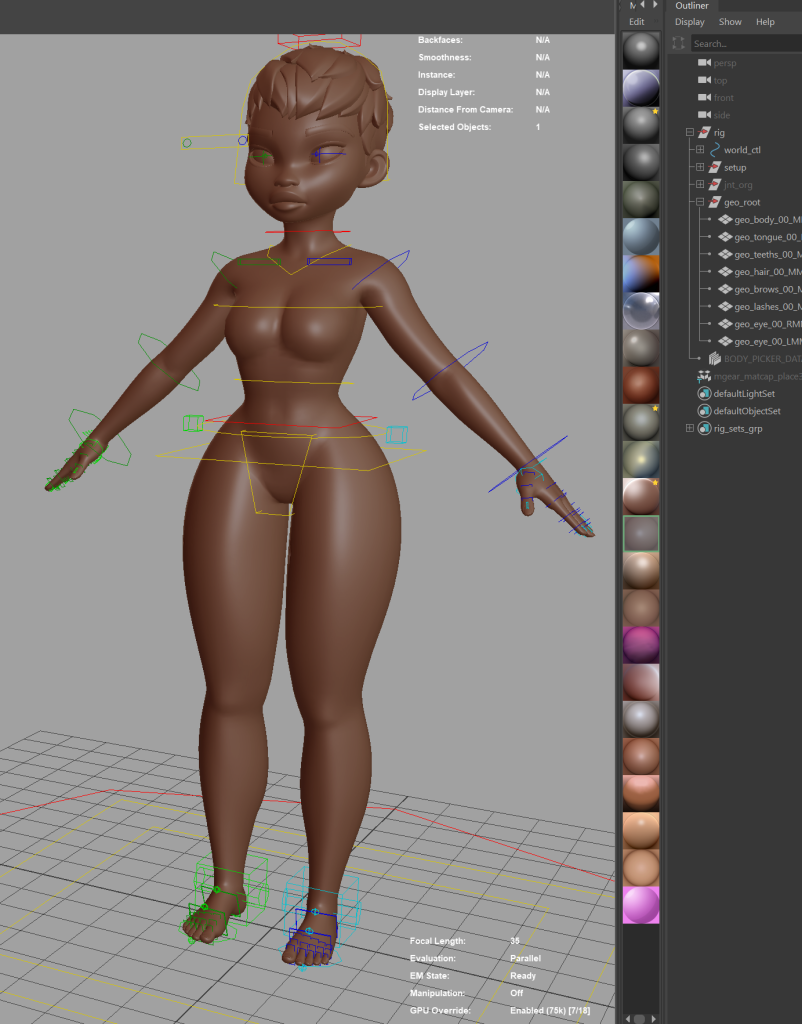Collapse the rig group
Image resolution: width=802 pixels, height=1024 pixels.
point(689,133)
